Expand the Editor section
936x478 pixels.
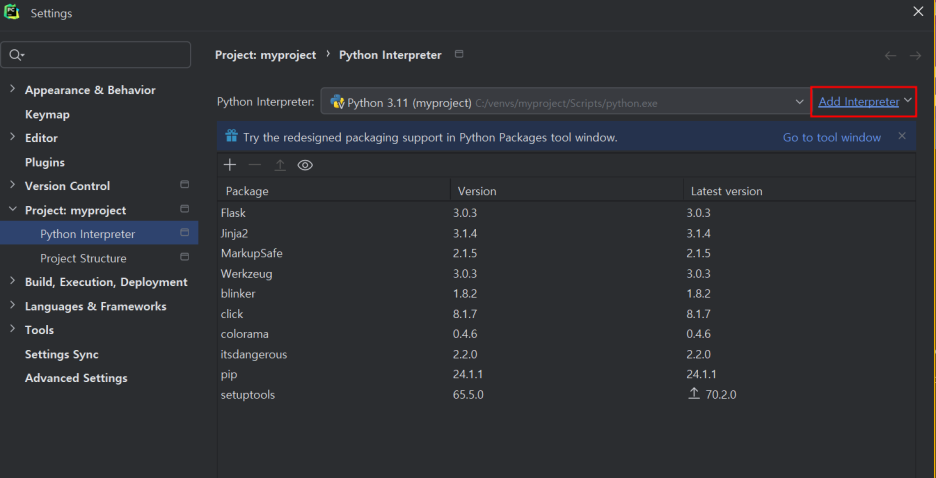click(x=13, y=137)
